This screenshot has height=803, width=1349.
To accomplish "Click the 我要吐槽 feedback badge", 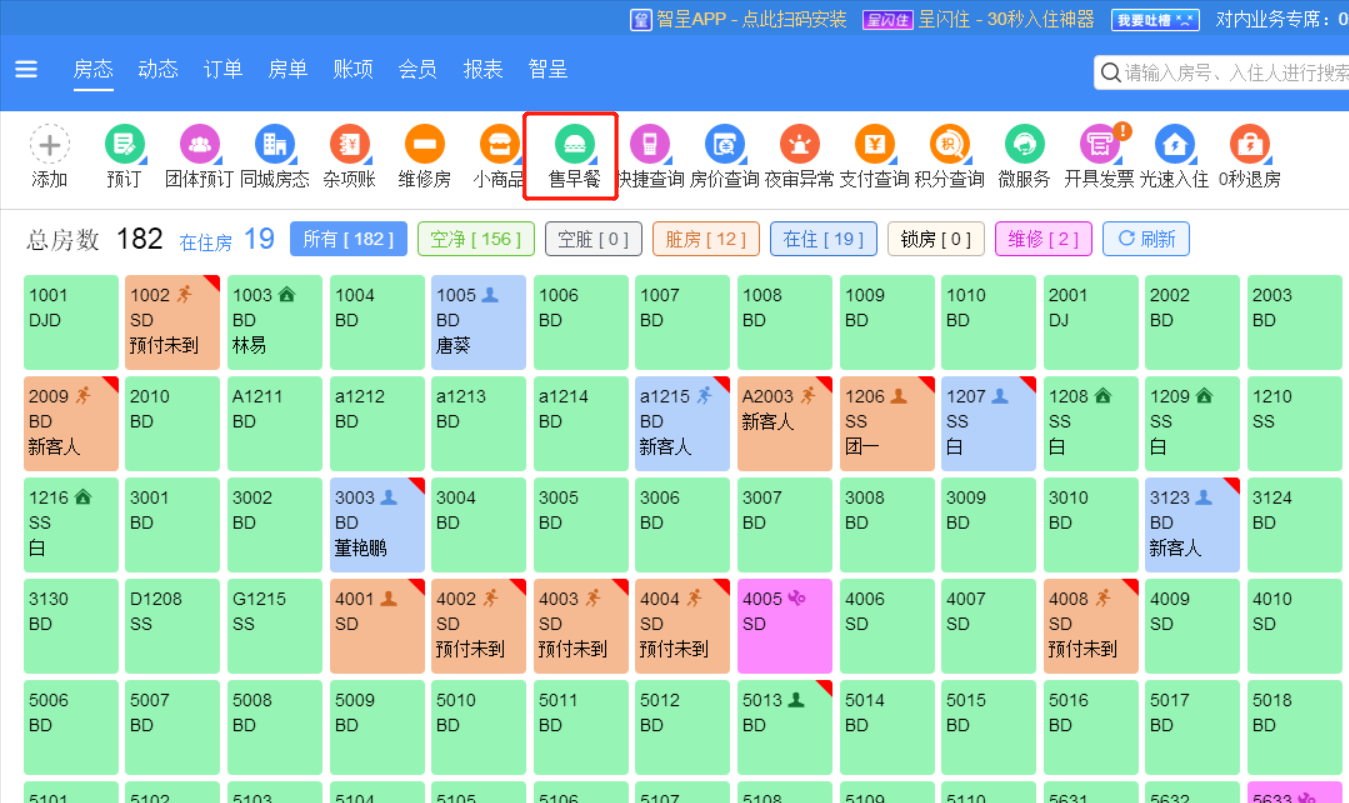I will click(x=1155, y=19).
